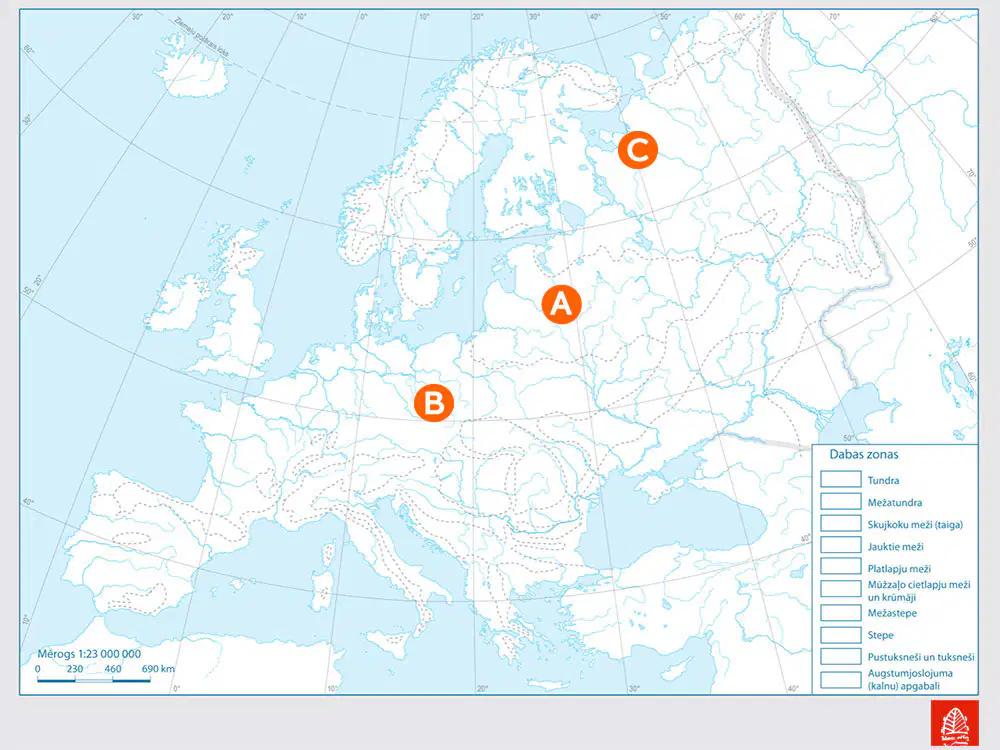Click the 230 scale bar label

[75, 669]
